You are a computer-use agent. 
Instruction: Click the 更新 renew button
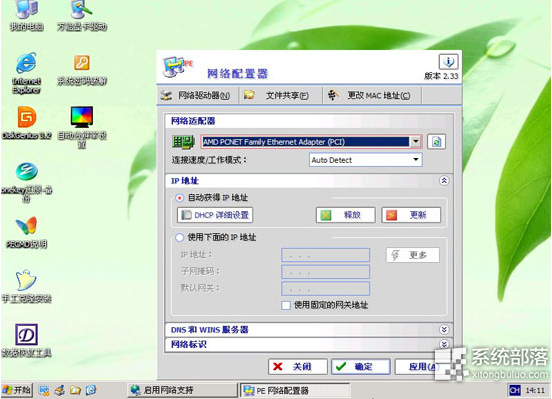pyautogui.click(x=411, y=215)
